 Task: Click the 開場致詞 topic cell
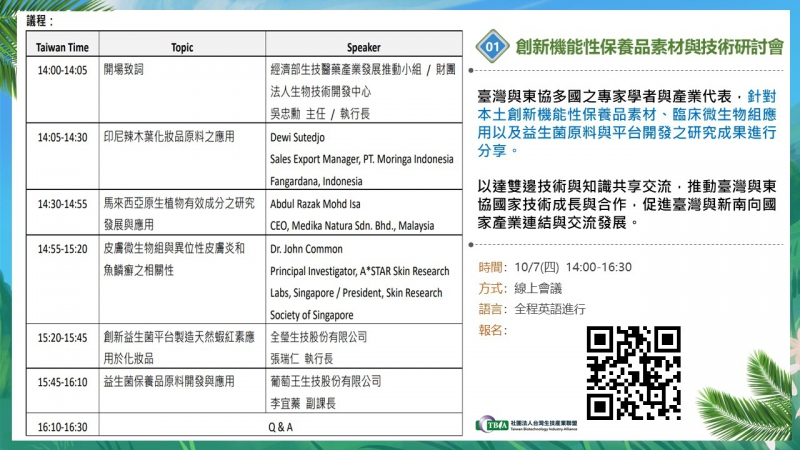(123, 71)
